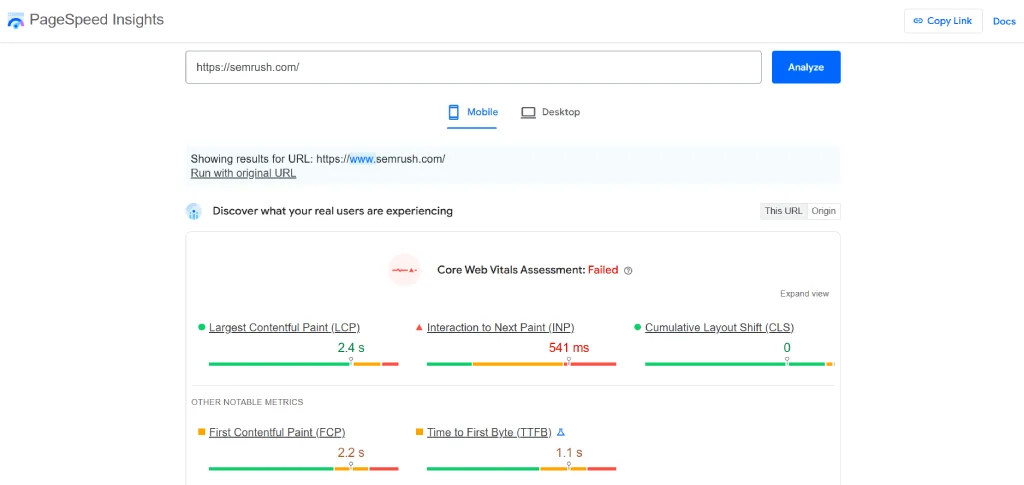
Task: Click the Failed assessment status text
Action: (x=603, y=270)
